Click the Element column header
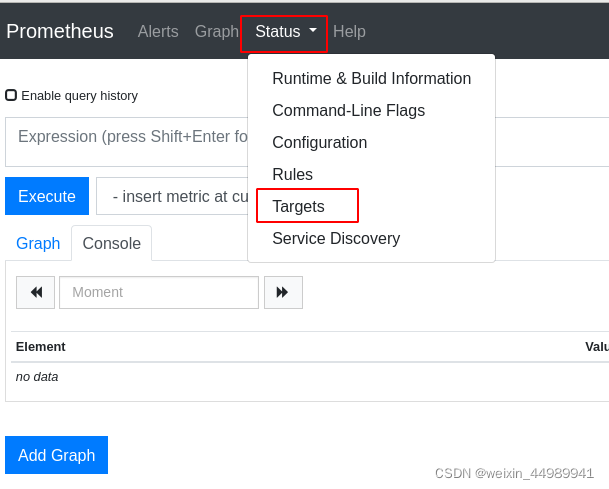 [x=40, y=346]
